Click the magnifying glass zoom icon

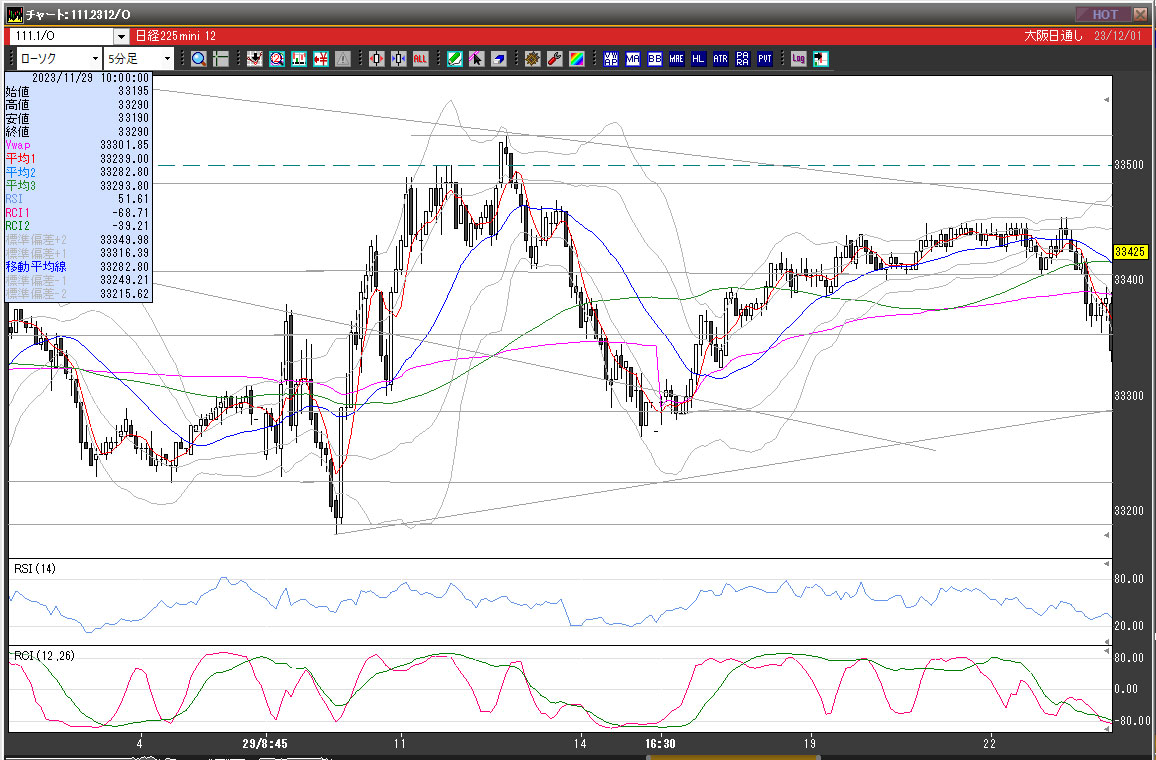click(x=198, y=59)
